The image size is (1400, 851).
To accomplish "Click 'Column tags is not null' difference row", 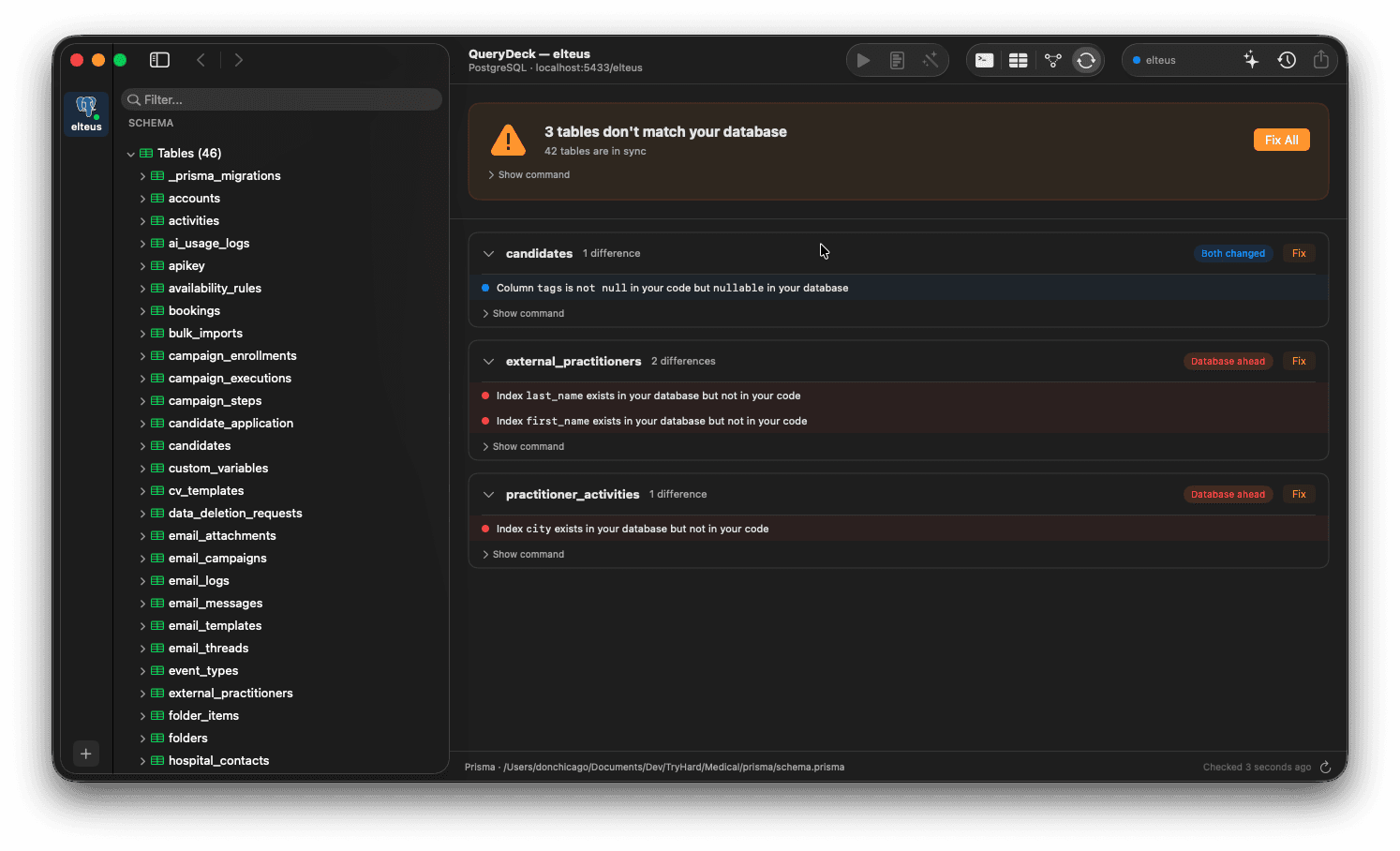I will (x=898, y=289).
